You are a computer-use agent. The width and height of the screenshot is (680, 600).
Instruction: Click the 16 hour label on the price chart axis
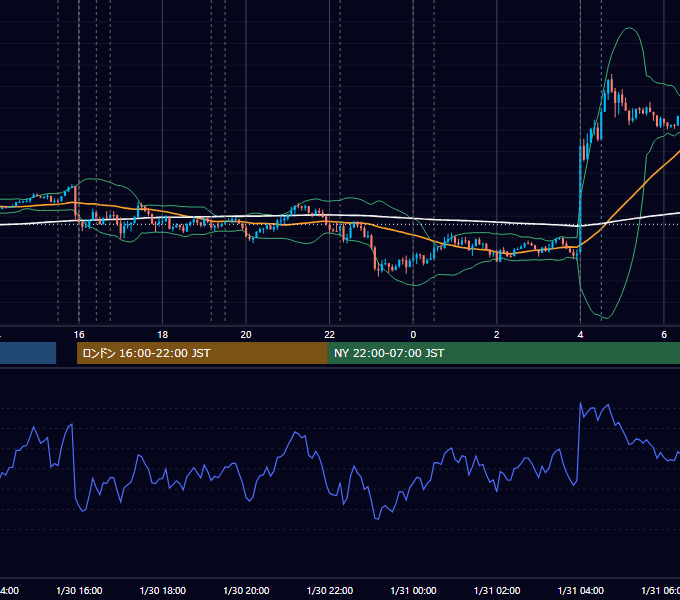pyautogui.click(x=79, y=335)
